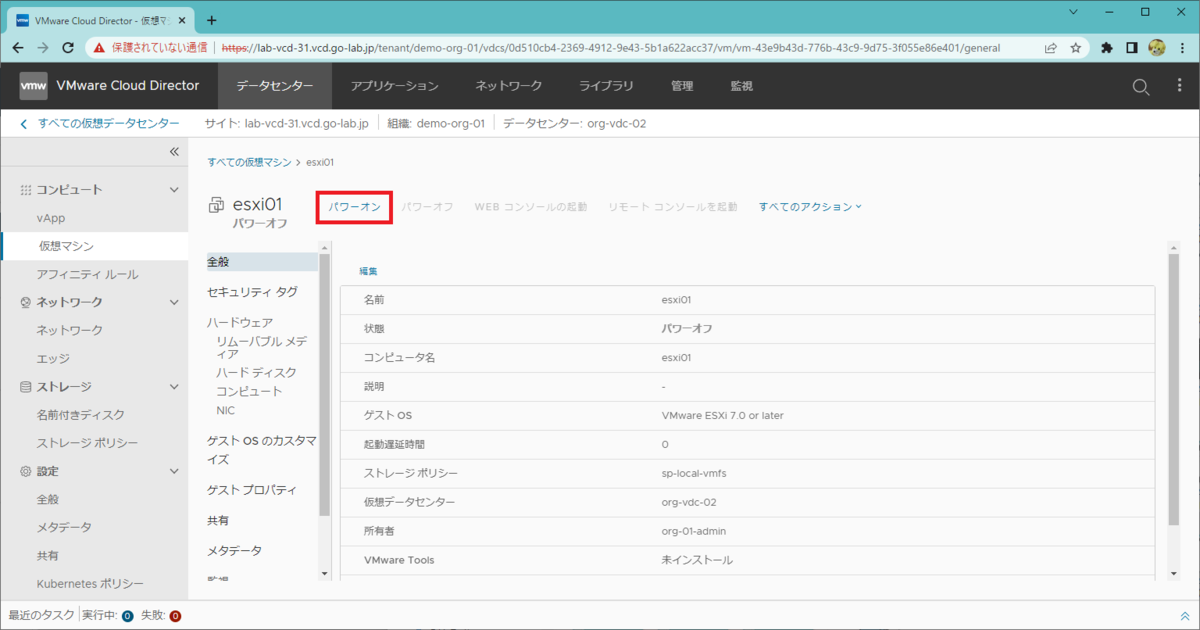The height and width of the screenshot is (630, 1200).
Task: Click the storage section stack icon
Action: coord(26,387)
